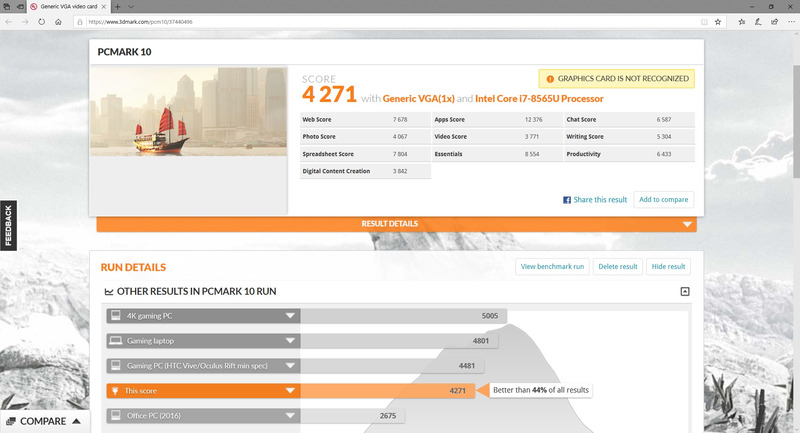
Task: Click the browser forward arrow
Action: pos(24,22)
